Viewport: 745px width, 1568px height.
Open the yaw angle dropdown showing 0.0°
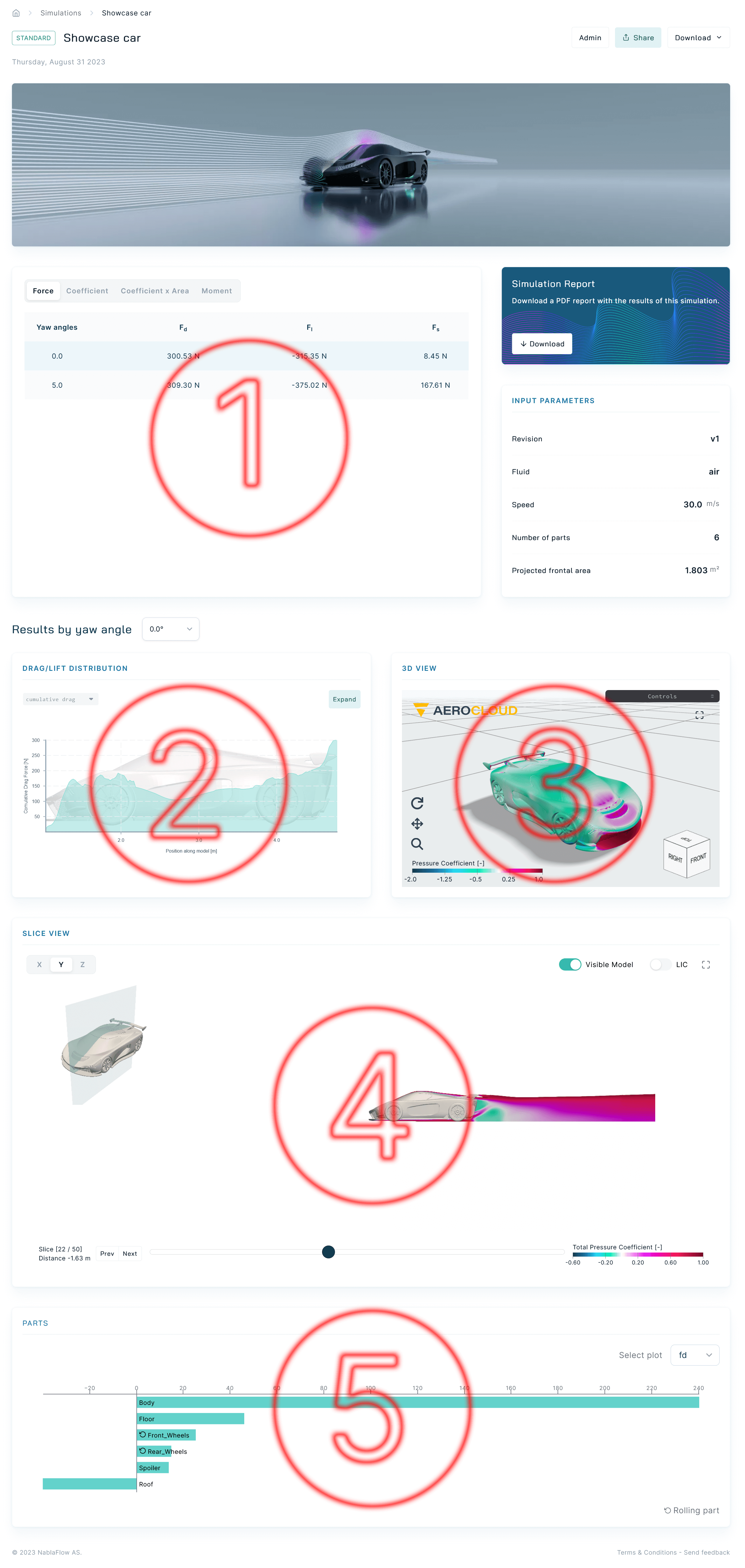pyautogui.click(x=171, y=629)
